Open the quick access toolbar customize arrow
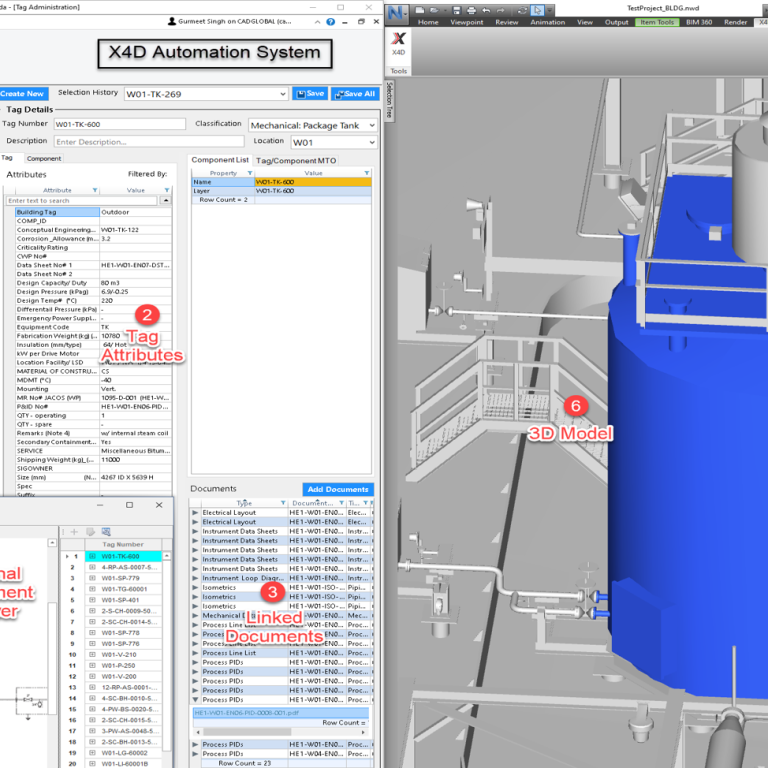 550,10
